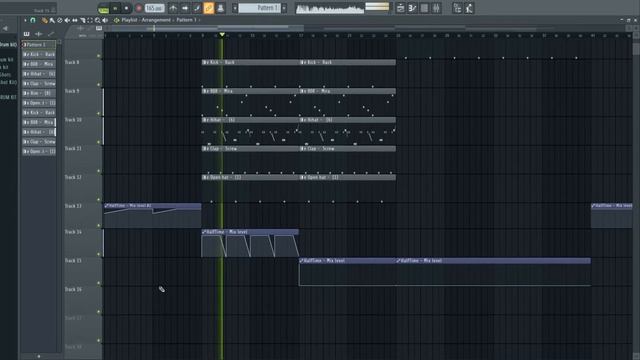Select Pattern 1 in the picker list
The width and height of the screenshot is (640, 360).
[x=39, y=44]
